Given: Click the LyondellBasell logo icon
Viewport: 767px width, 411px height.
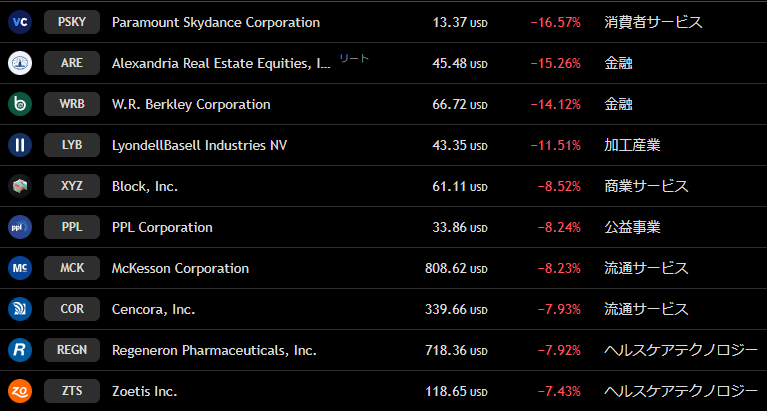Looking at the screenshot, I should 20,145.
